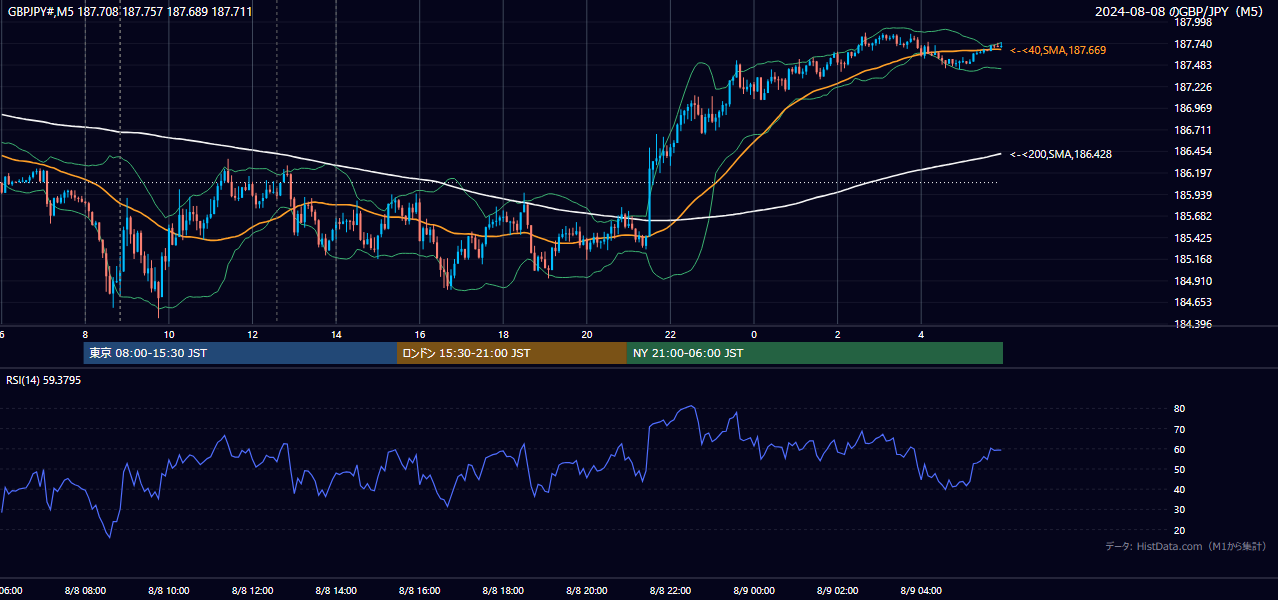Click price axis value 186.711
The image size is (1278, 600).
1193,130
